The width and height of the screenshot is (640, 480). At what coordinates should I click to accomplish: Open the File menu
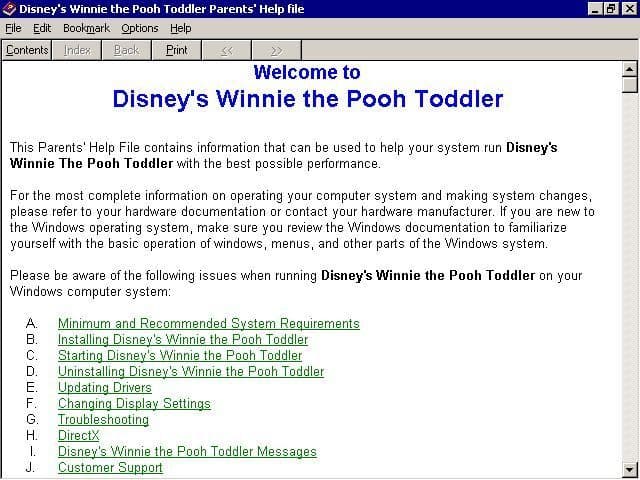[13, 28]
